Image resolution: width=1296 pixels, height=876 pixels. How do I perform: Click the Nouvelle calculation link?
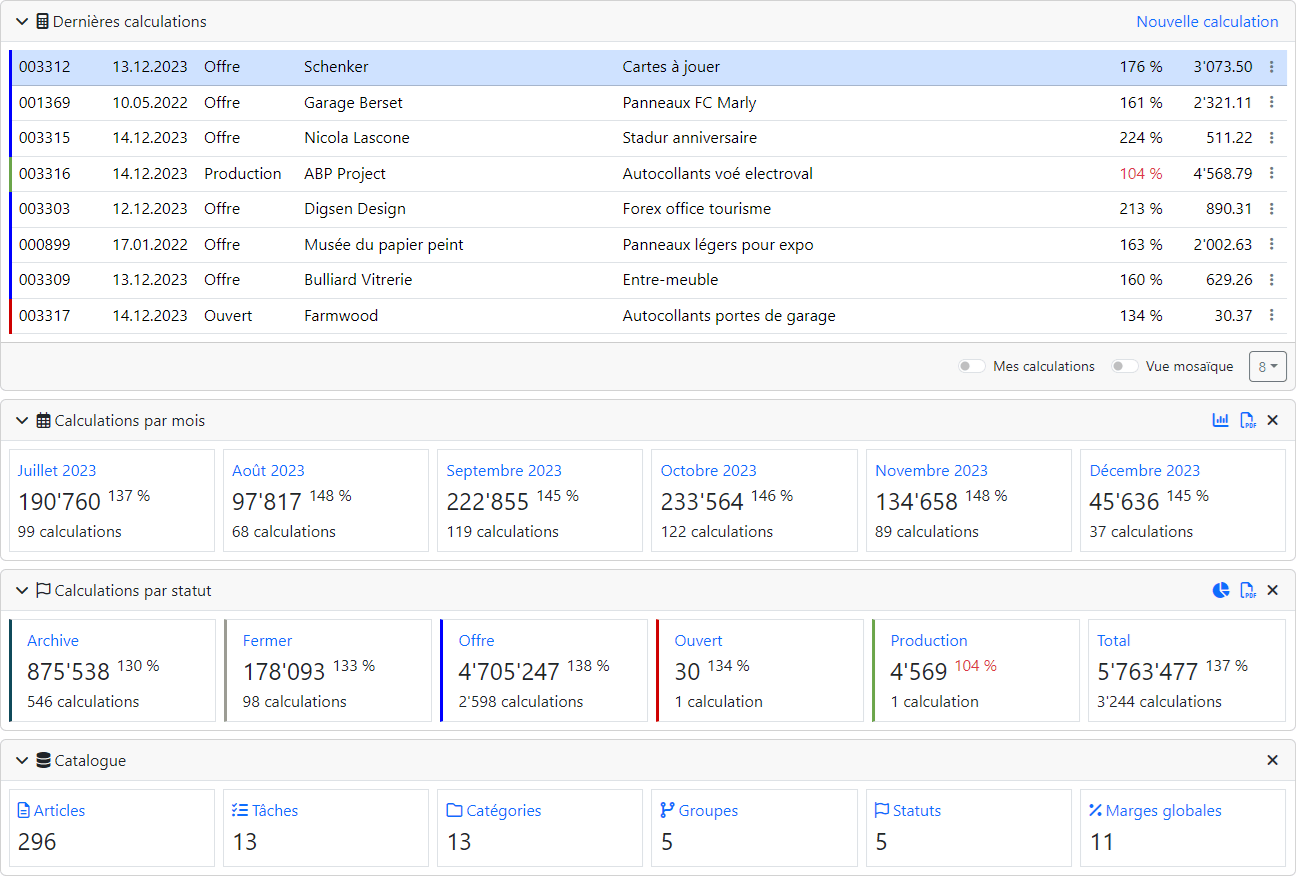coord(1207,21)
